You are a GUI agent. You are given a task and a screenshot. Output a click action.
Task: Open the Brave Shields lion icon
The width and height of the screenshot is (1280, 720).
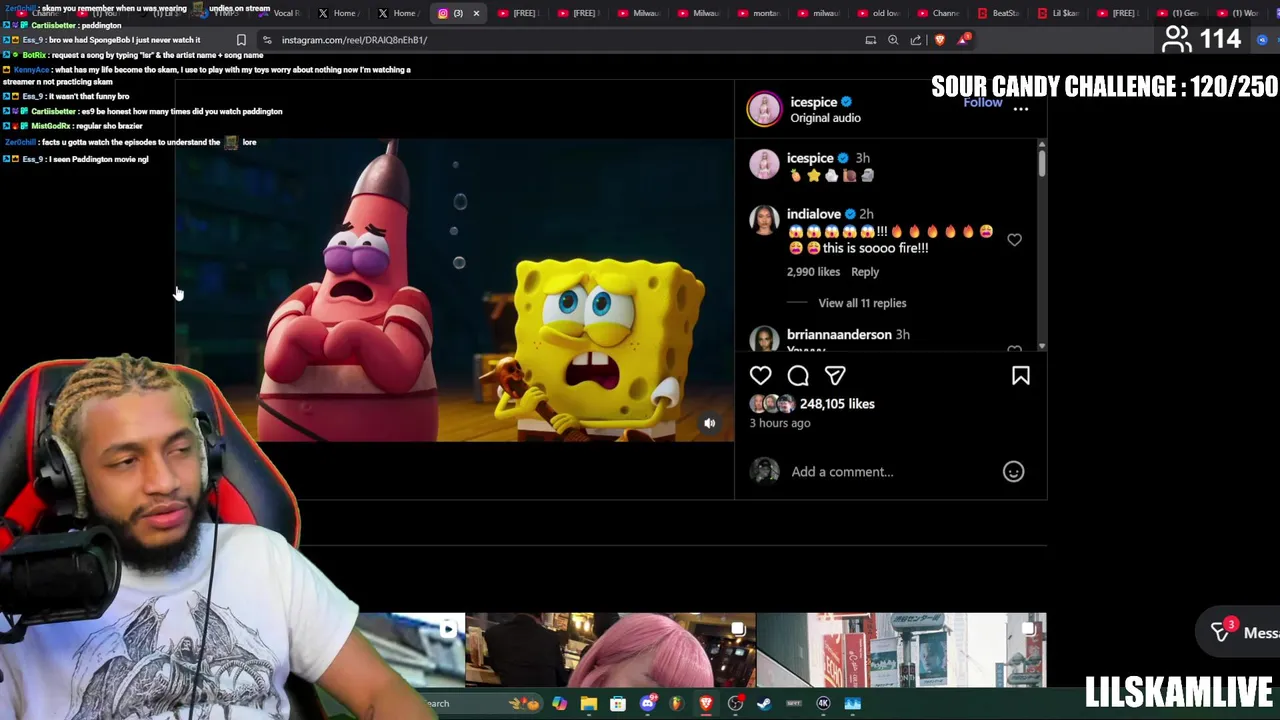tap(940, 40)
